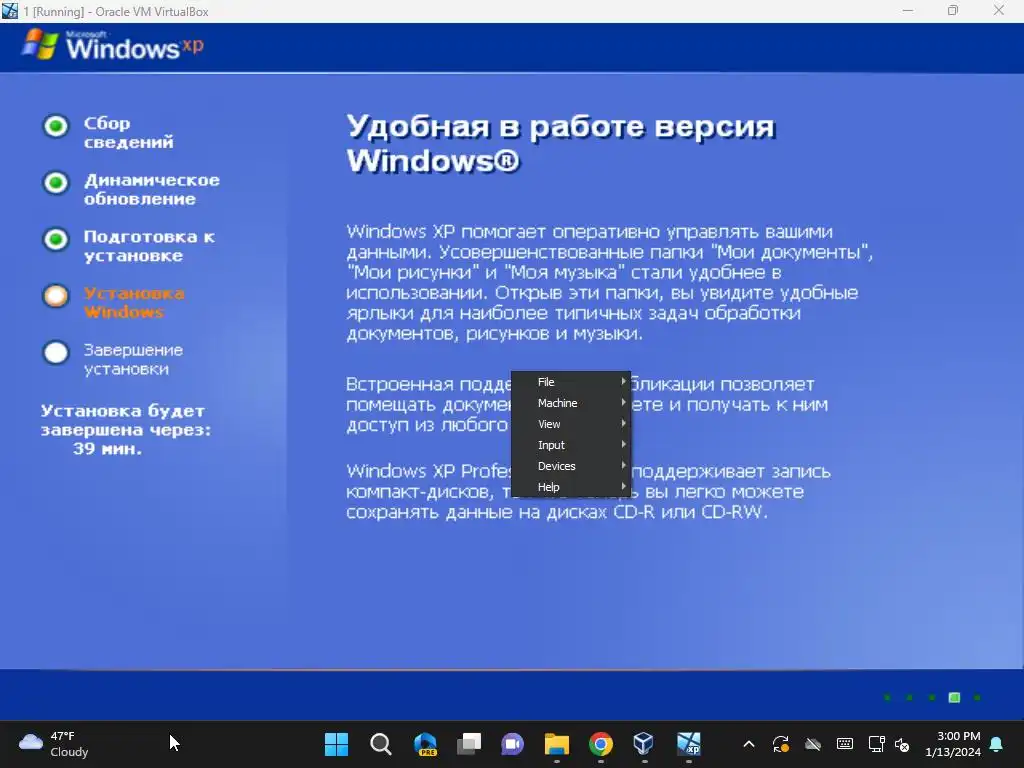Switch to the XP VM taskbar icon
Screen dimensions: 1024x768
pos(688,744)
